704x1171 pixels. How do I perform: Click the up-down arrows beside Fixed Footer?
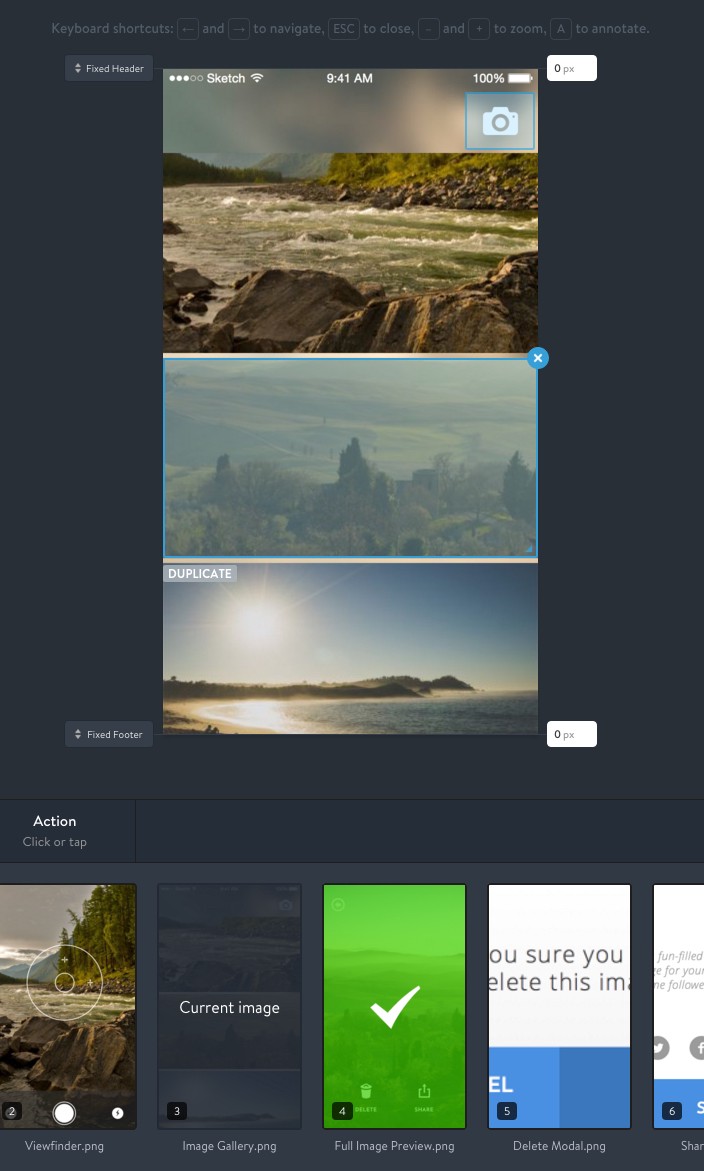pyautogui.click(x=78, y=734)
